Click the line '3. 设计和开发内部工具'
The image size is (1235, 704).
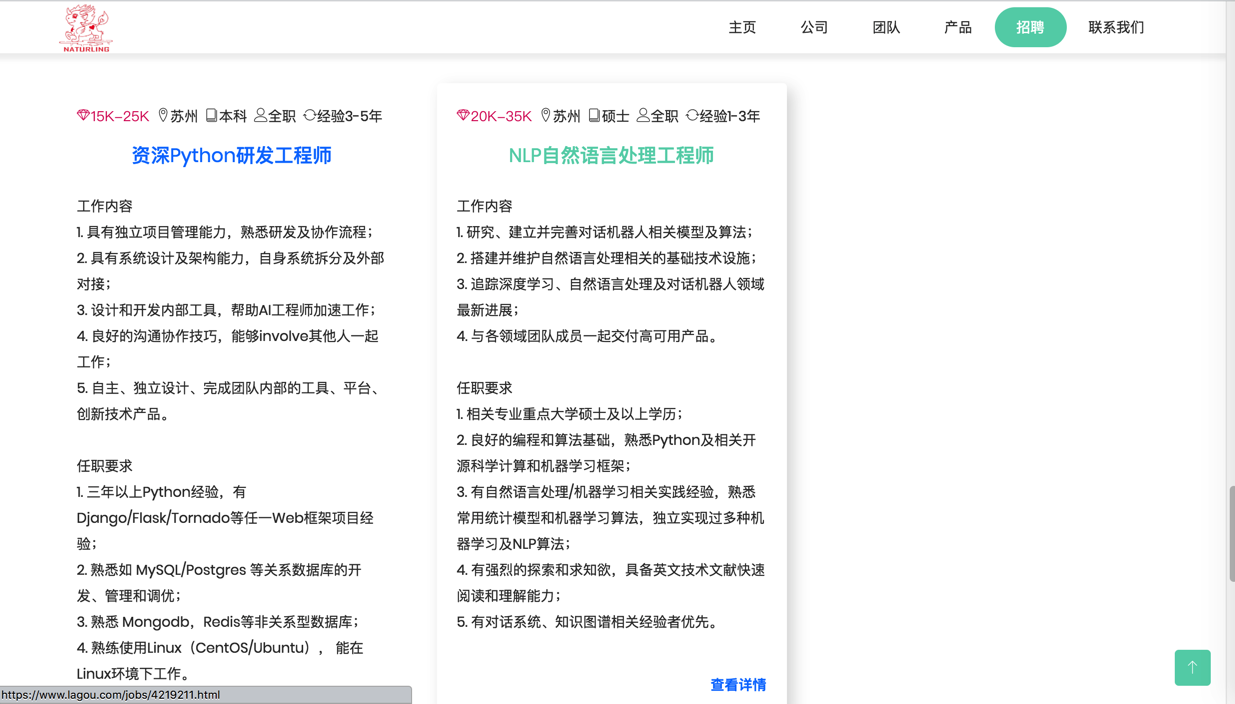[227, 310]
